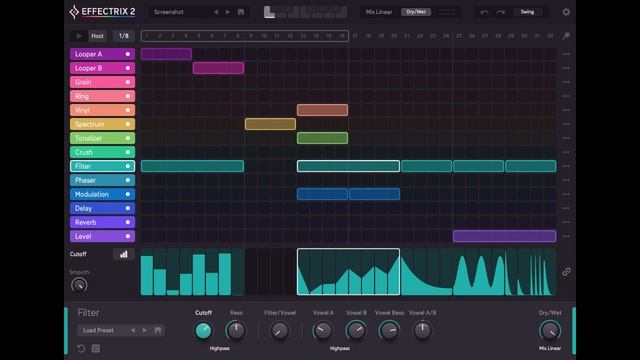Image resolution: width=640 pixels, height=360 pixels.
Task: Click step 17 in the step ruler
Action: point(355,36)
